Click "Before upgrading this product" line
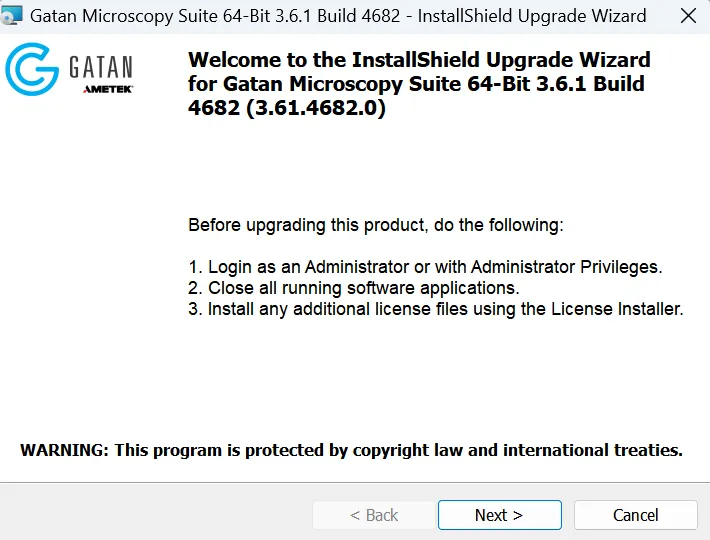This screenshot has width=710, height=540. pos(376,225)
